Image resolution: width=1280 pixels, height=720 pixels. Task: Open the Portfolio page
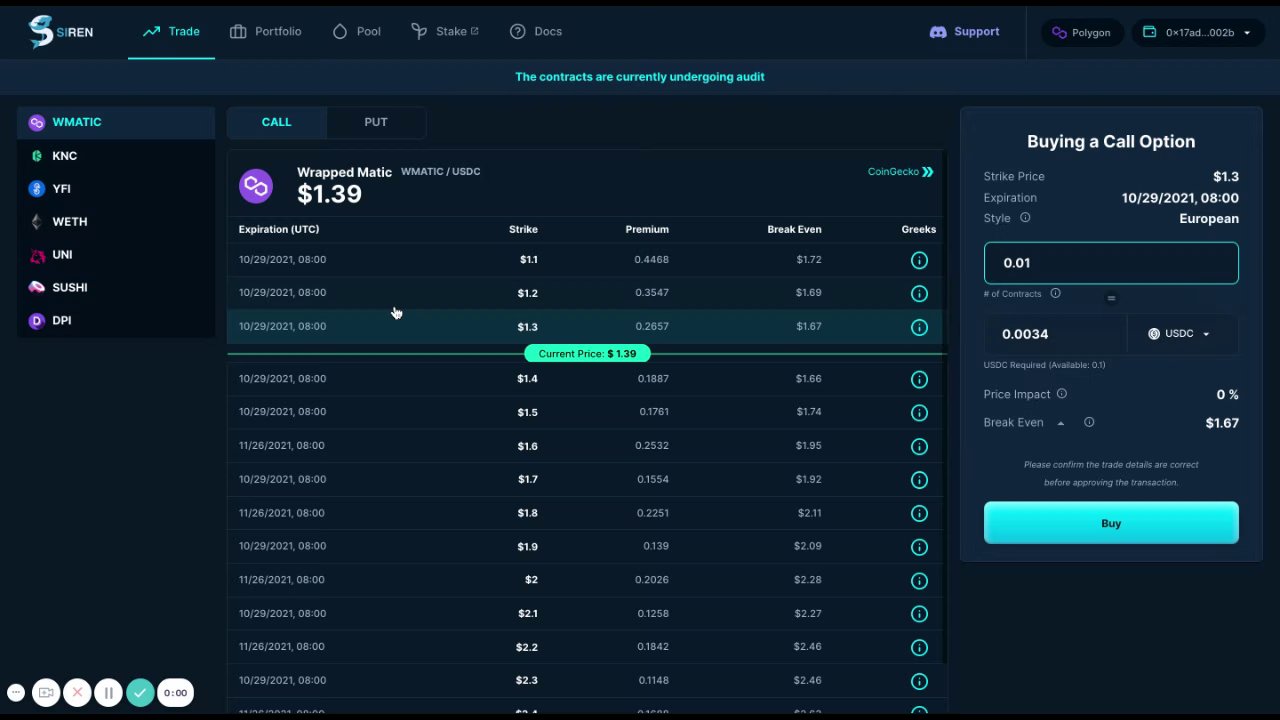[265, 32]
